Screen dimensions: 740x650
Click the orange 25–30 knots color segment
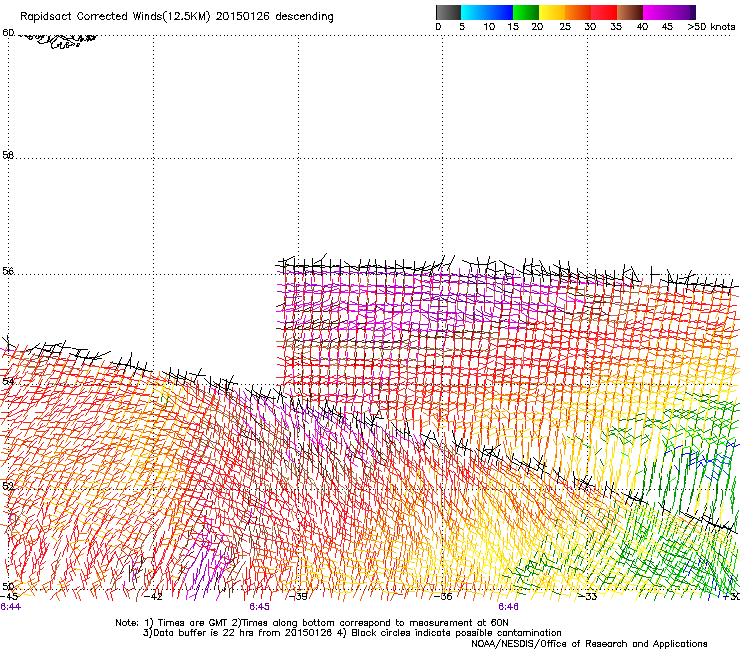coord(578,12)
